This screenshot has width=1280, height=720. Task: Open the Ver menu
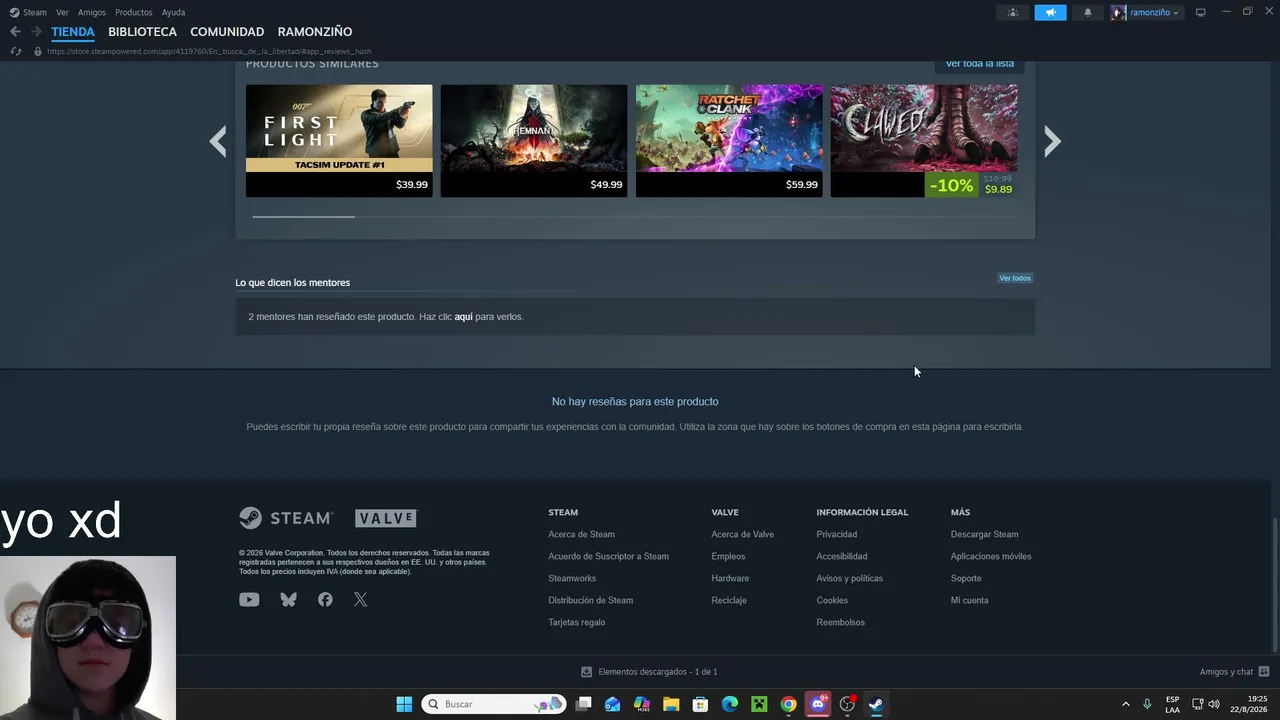[x=62, y=13]
